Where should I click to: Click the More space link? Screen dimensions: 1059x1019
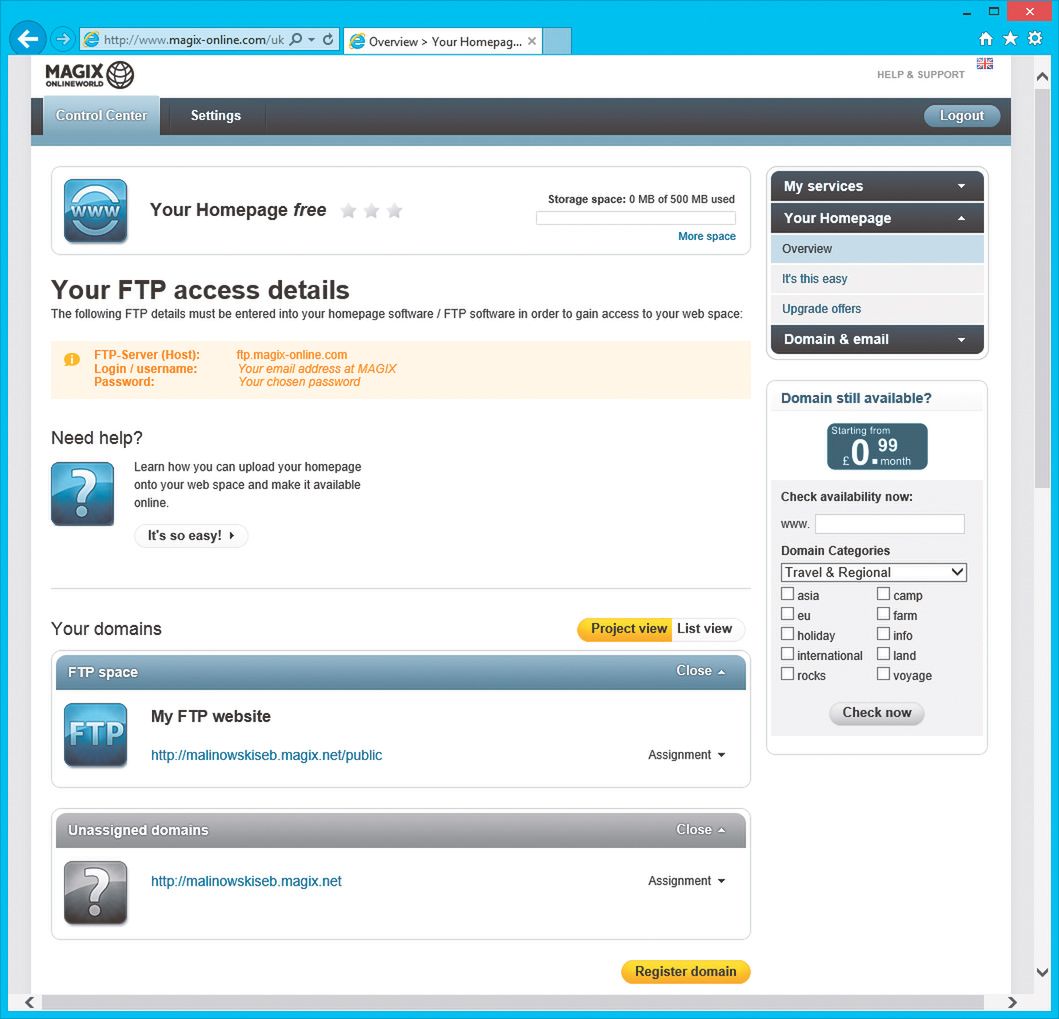[706, 236]
